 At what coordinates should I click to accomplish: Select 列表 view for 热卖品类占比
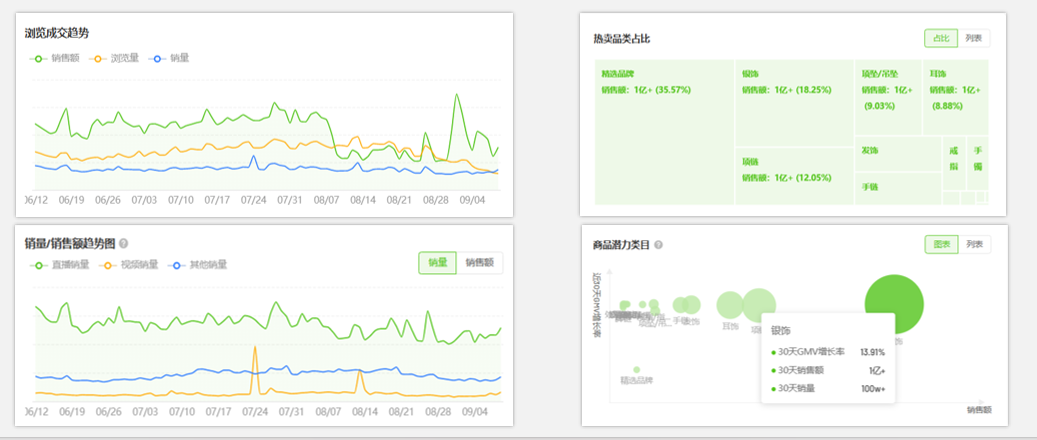point(974,39)
